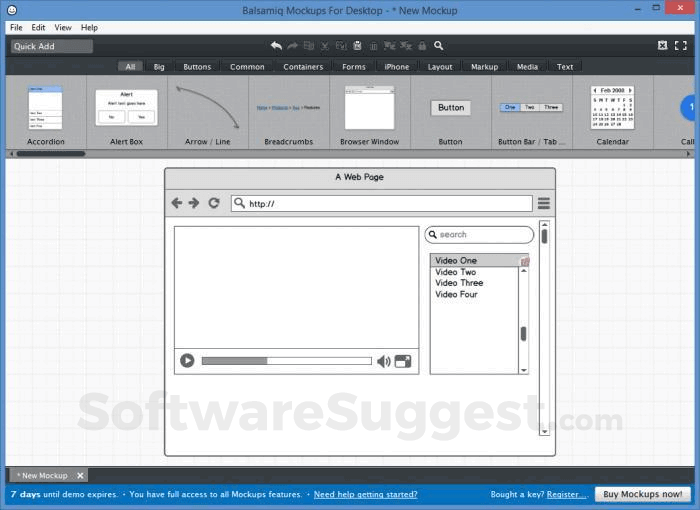Click Buy Mockups now button
This screenshot has height=510, width=700.
643,494
